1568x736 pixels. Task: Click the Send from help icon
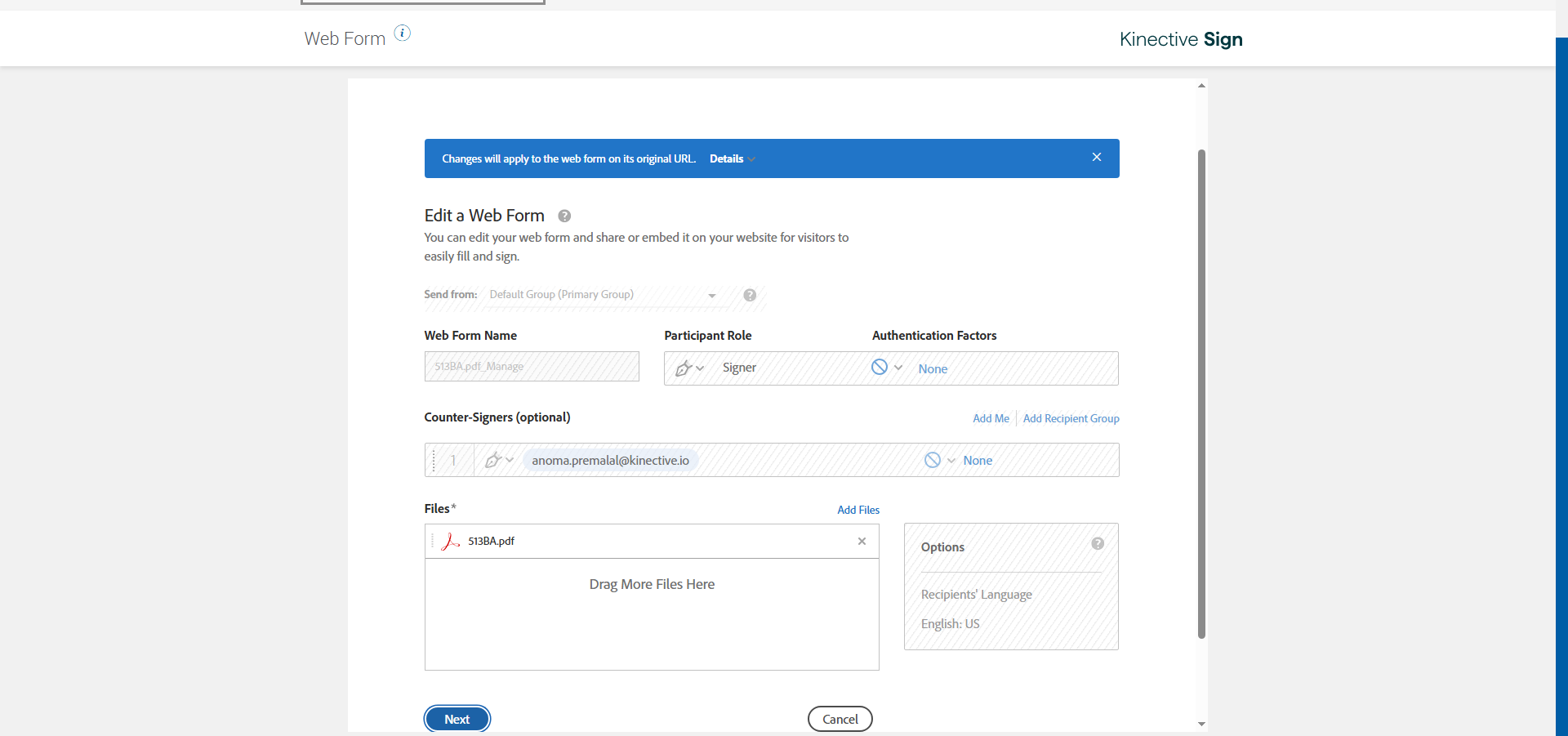pyautogui.click(x=750, y=295)
